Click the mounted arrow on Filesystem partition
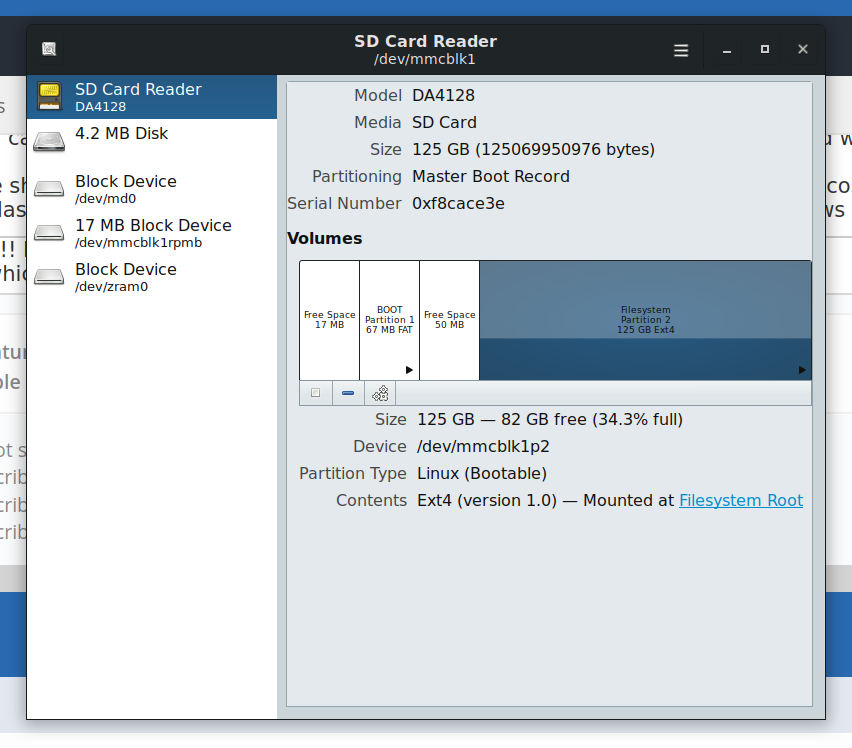 click(x=802, y=370)
